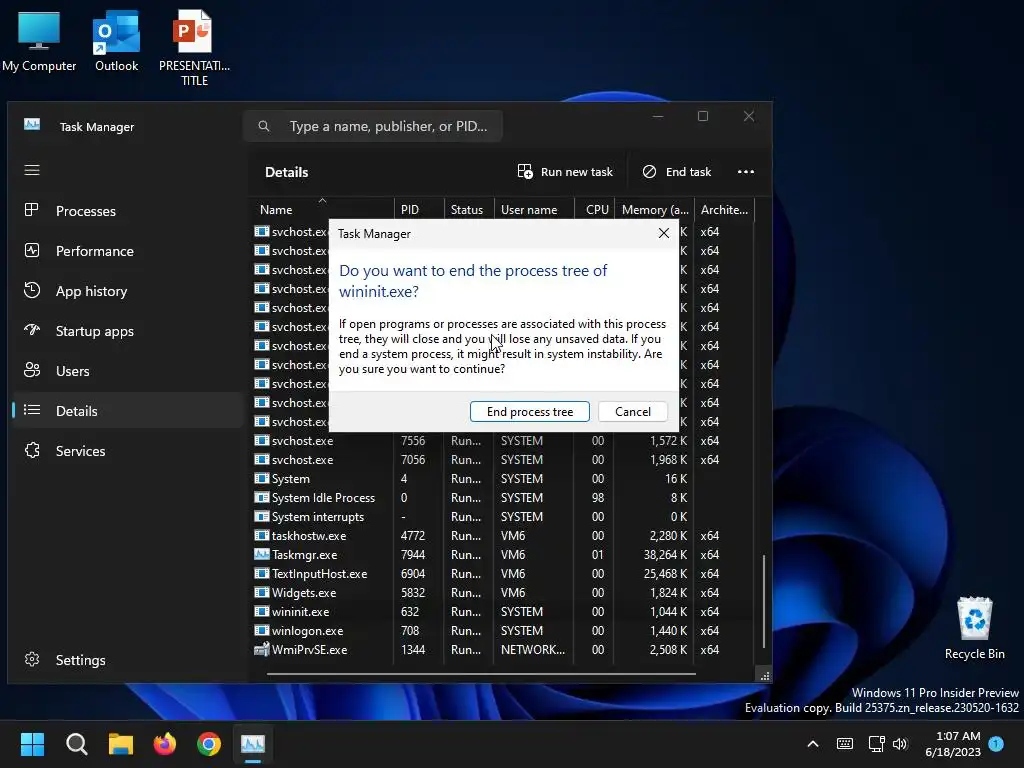Open App history in the sidebar
The height and width of the screenshot is (768, 1024).
pyautogui.click(x=127, y=291)
